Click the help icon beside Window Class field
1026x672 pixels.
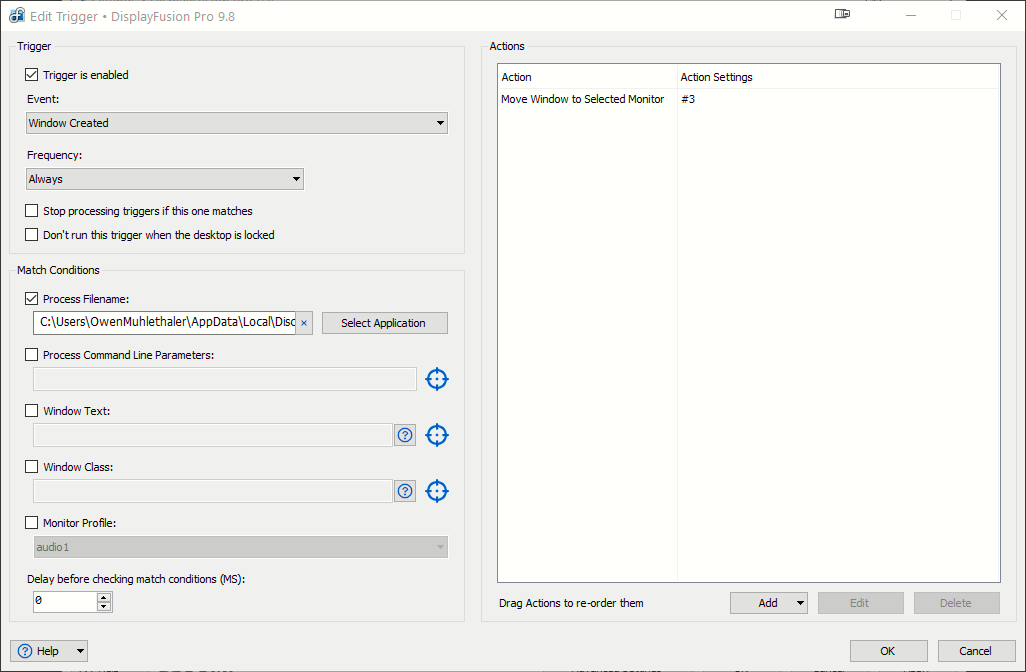pos(405,491)
